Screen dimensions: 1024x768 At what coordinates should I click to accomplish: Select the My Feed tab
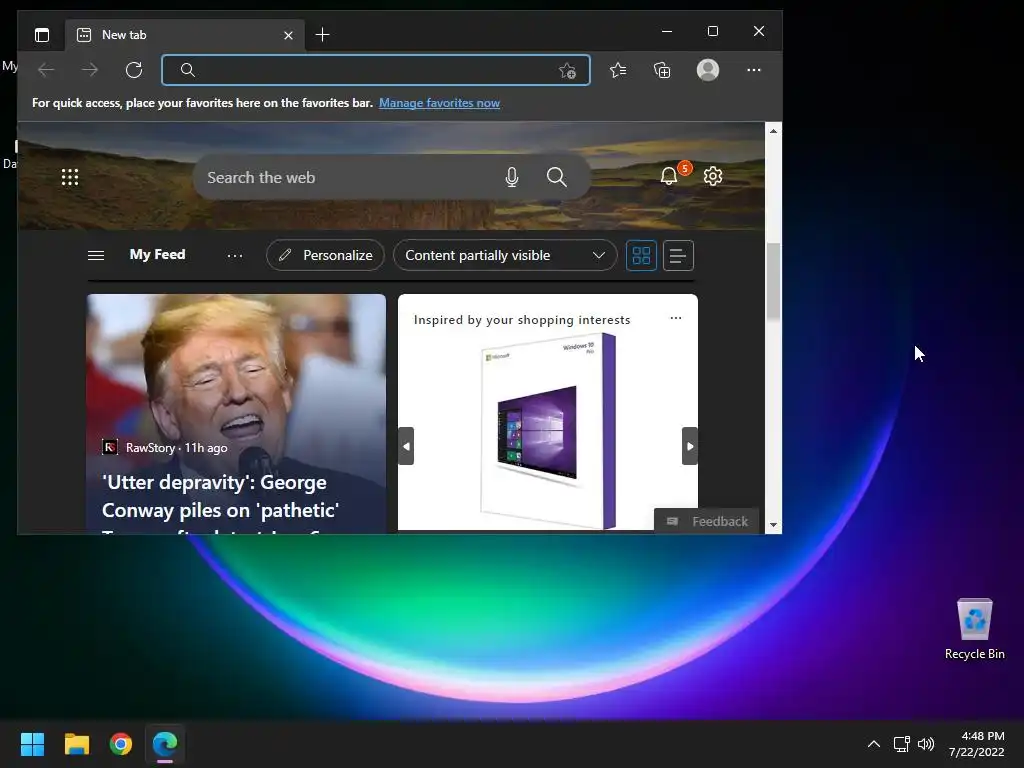pos(157,255)
